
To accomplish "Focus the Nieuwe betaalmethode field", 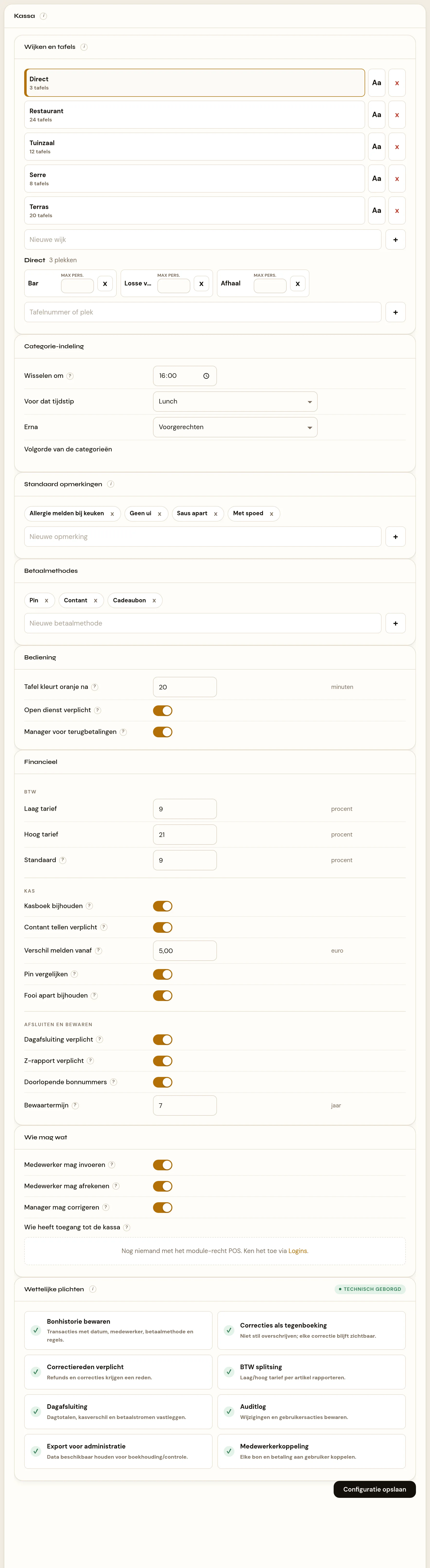I will (x=203, y=623).
